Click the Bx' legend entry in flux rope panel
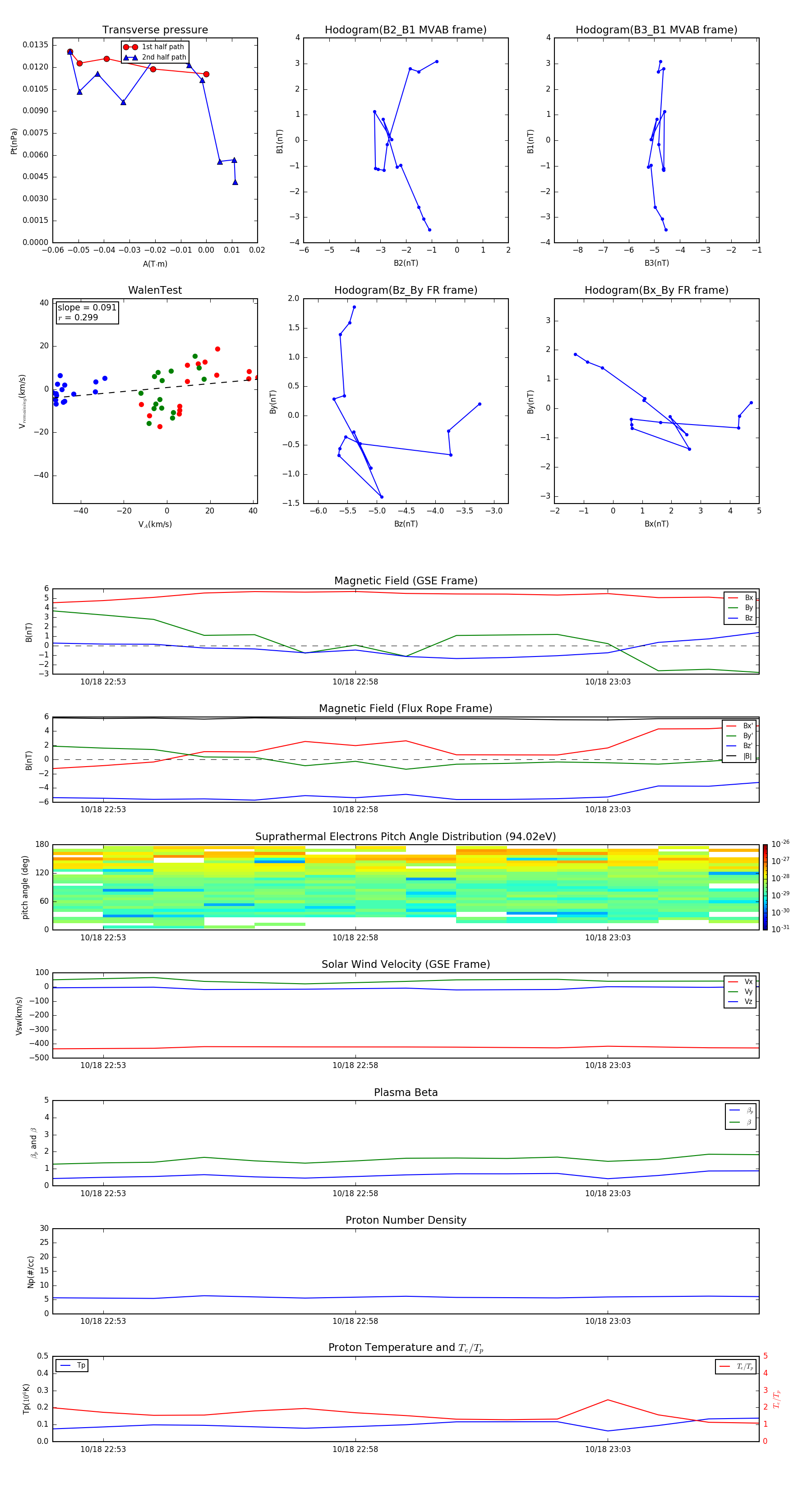This screenshot has width=812, height=1489. pyautogui.click(x=739, y=726)
